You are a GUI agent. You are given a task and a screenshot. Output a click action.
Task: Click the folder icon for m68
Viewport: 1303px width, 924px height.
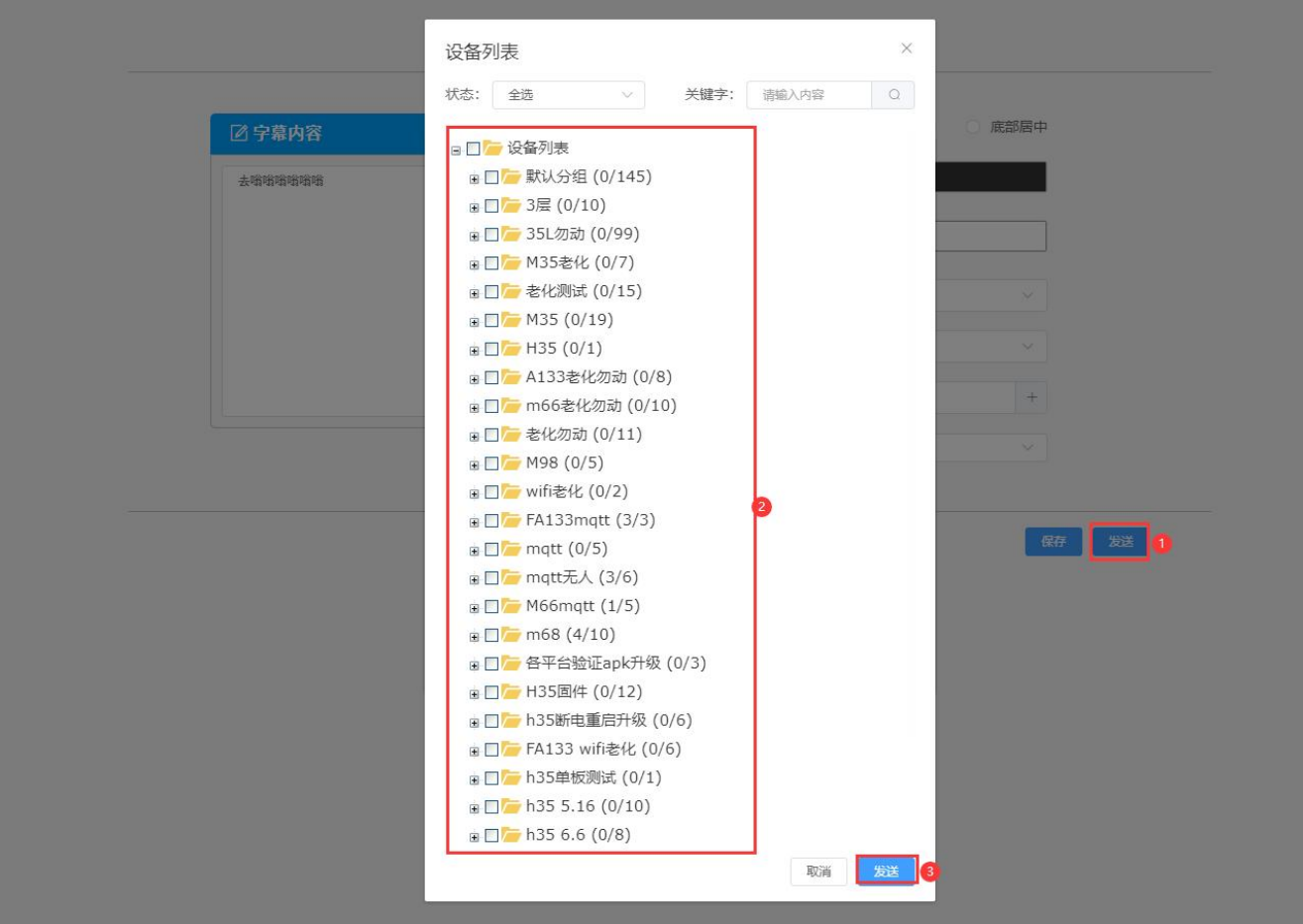pyautogui.click(x=511, y=635)
